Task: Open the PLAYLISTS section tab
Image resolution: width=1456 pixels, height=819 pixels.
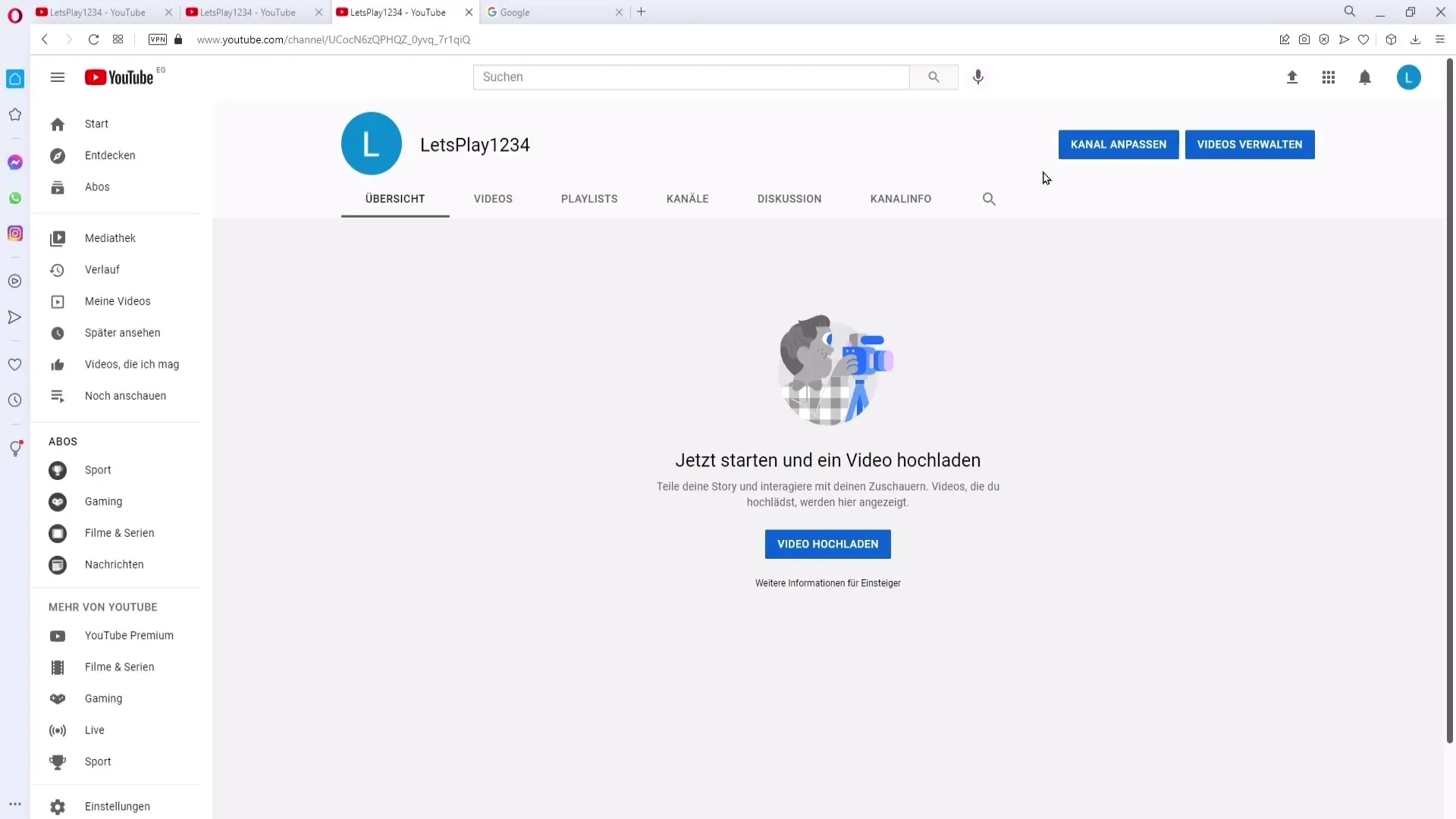Action: tap(589, 198)
